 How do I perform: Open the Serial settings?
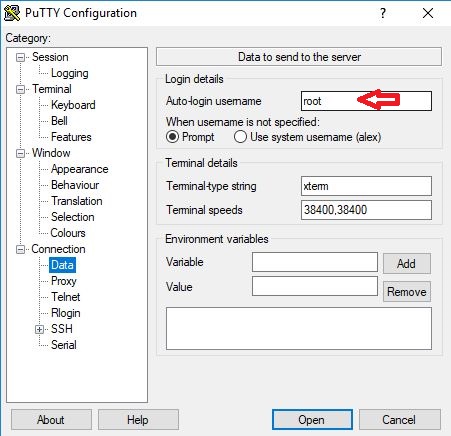click(x=64, y=345)
